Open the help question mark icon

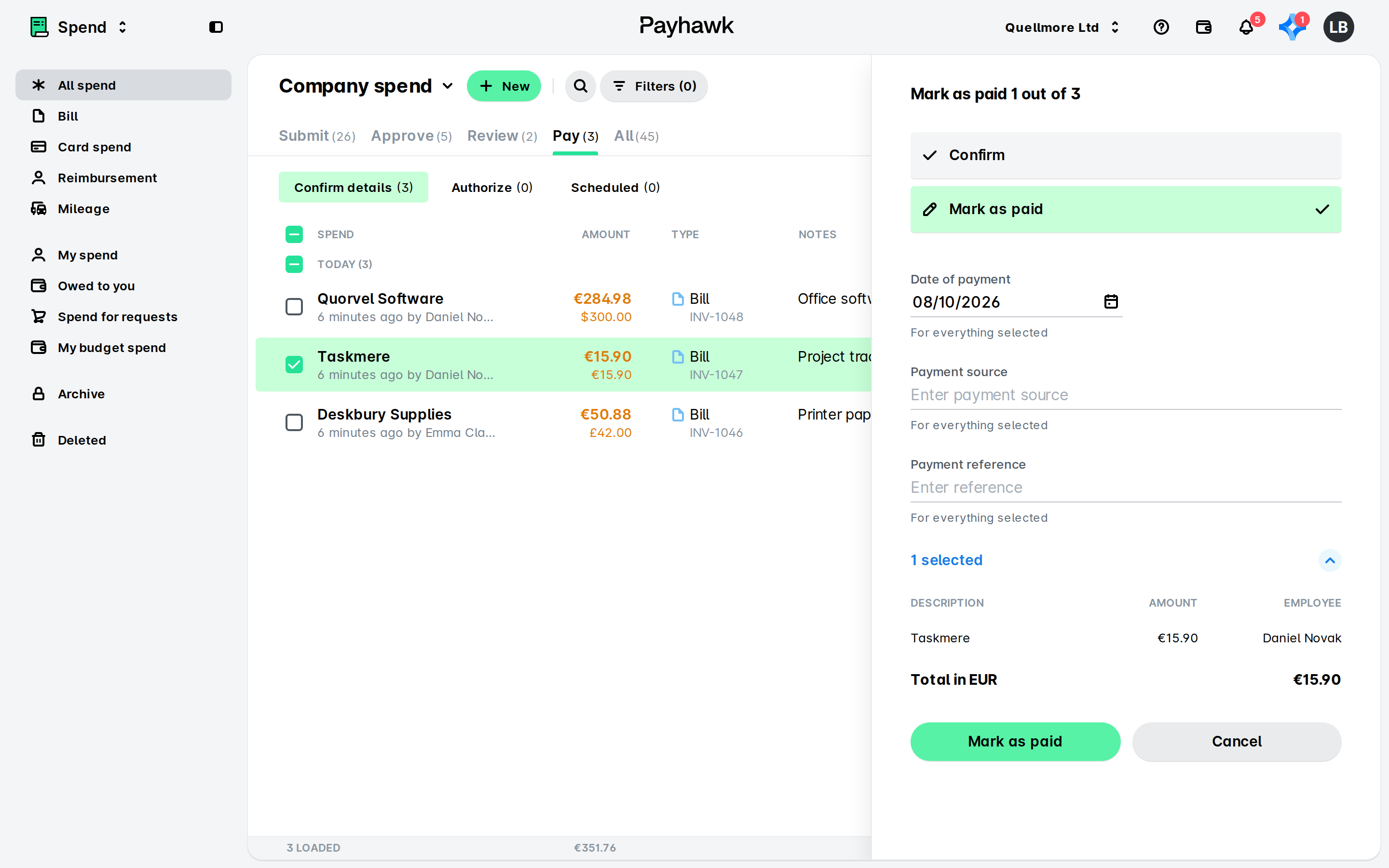[x=1160, y=27]
